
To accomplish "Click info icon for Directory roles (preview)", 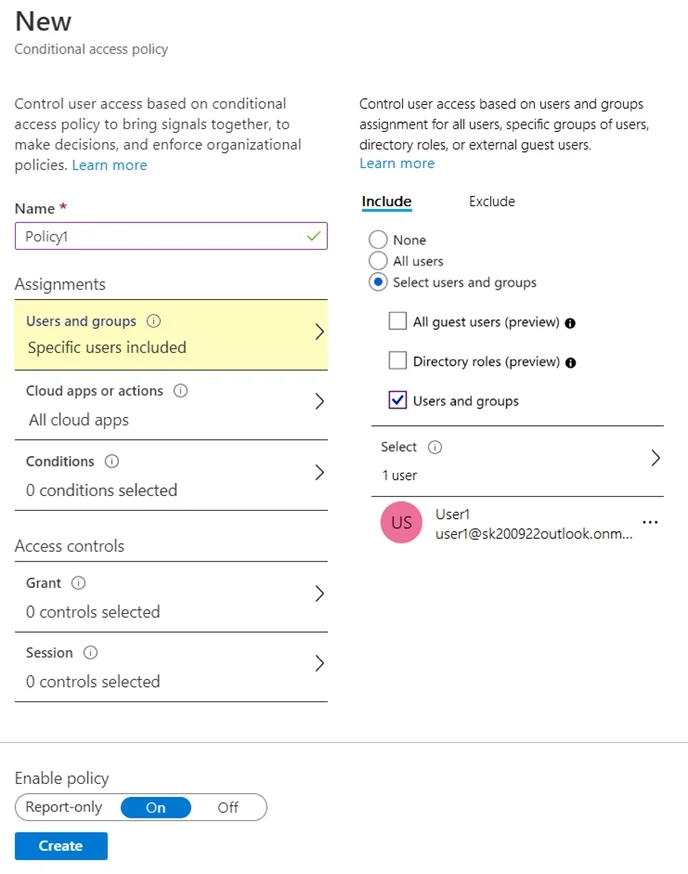I will [x=570, y=363].
